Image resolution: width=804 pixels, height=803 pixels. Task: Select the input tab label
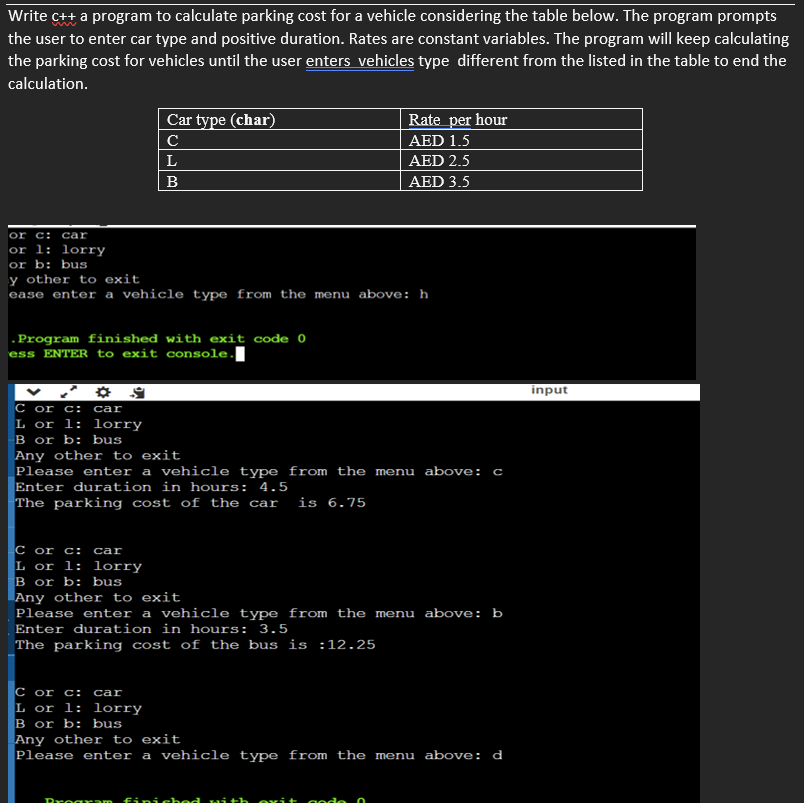tap(549, 390)
